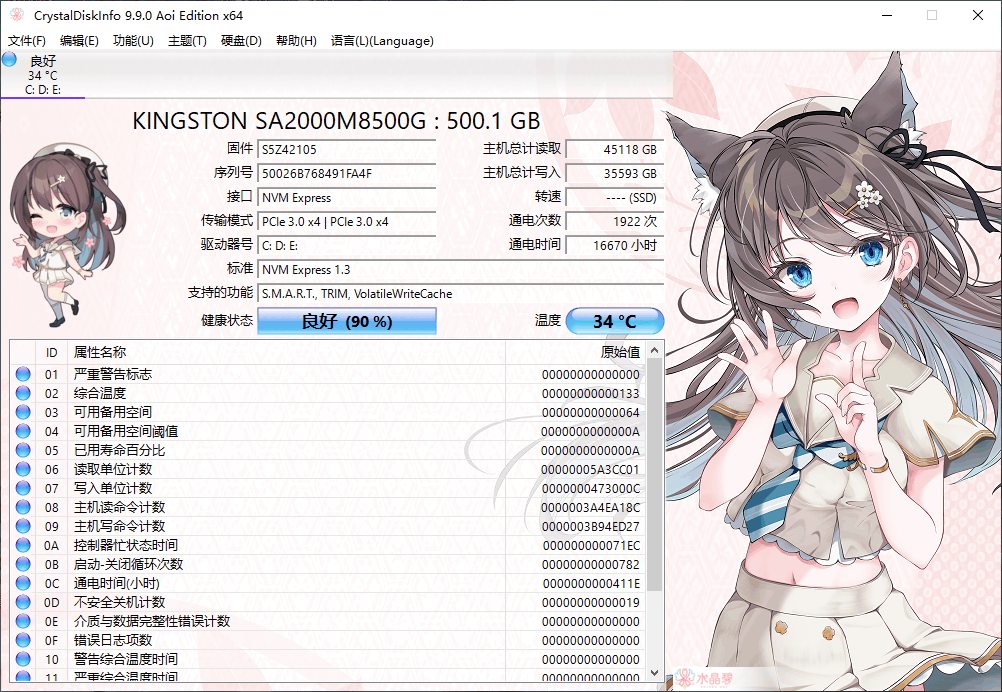Open the 功能(U) menu
Viewport: 1002px width, 692px height.
(133, 41)
